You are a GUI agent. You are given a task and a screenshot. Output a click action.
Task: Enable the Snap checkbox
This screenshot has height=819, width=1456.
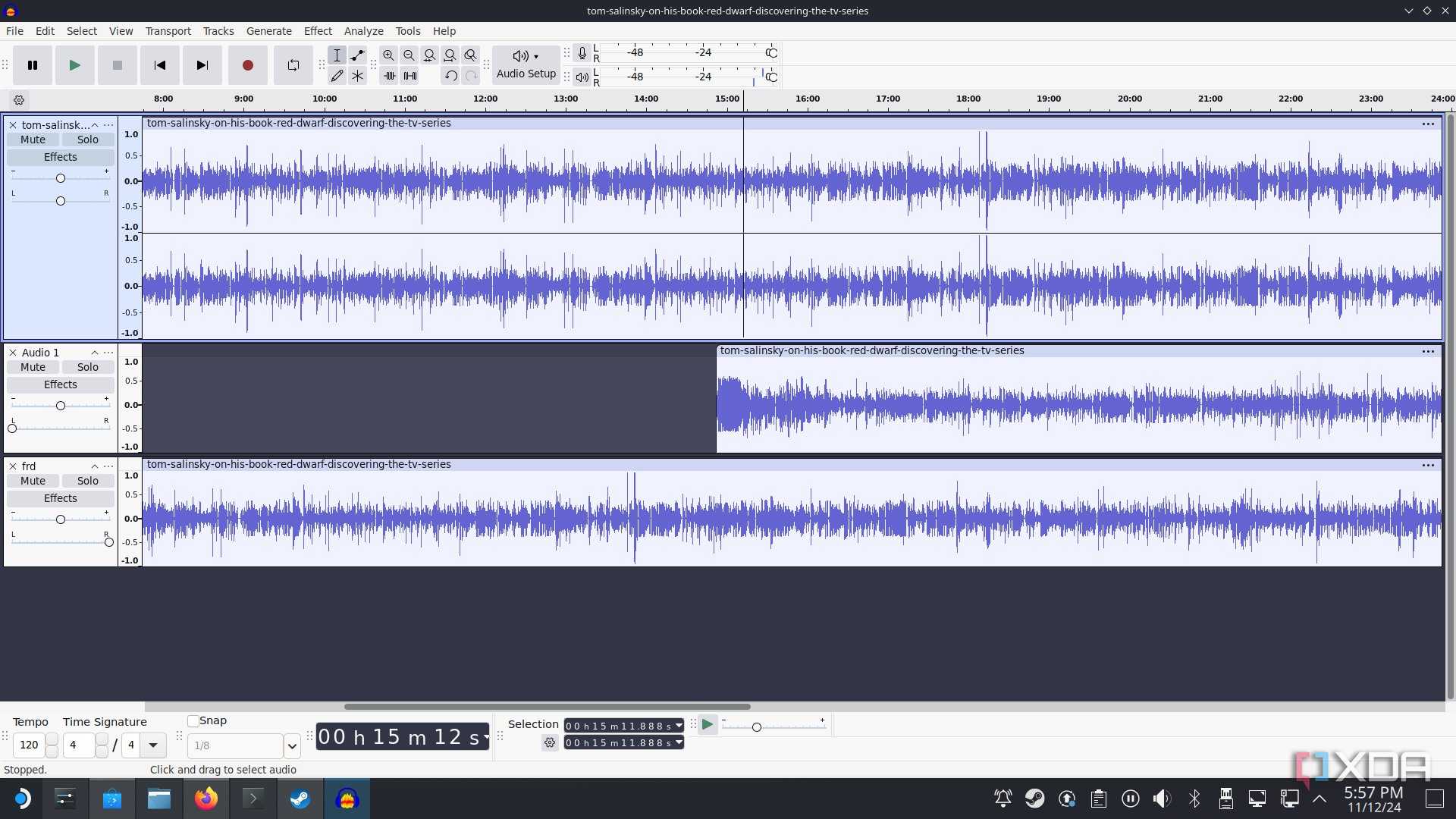coord(193,721)
